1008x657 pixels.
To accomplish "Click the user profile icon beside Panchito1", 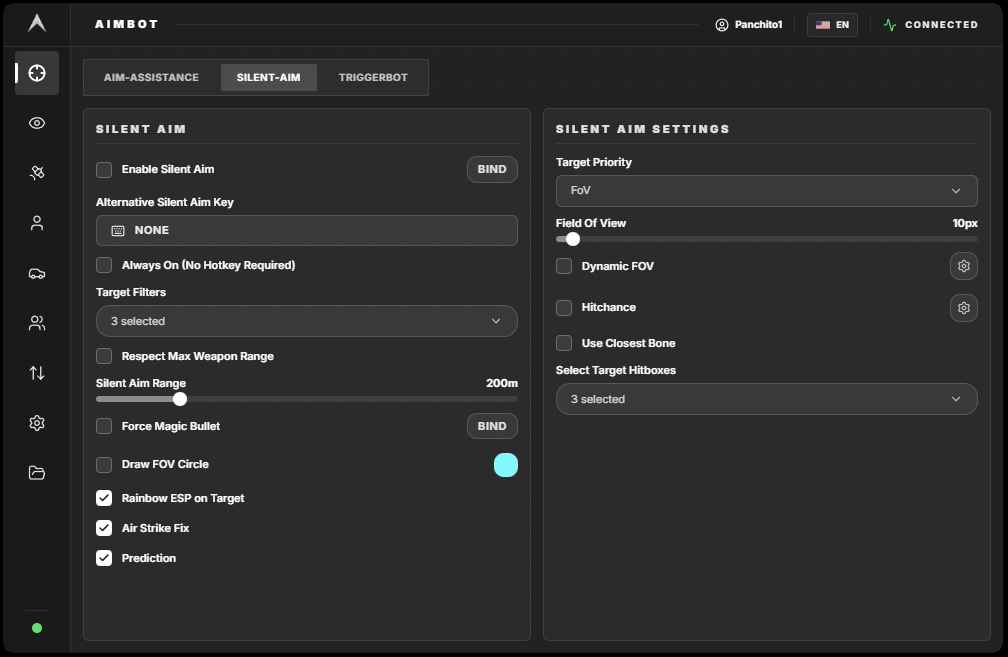I will point(722,25).
